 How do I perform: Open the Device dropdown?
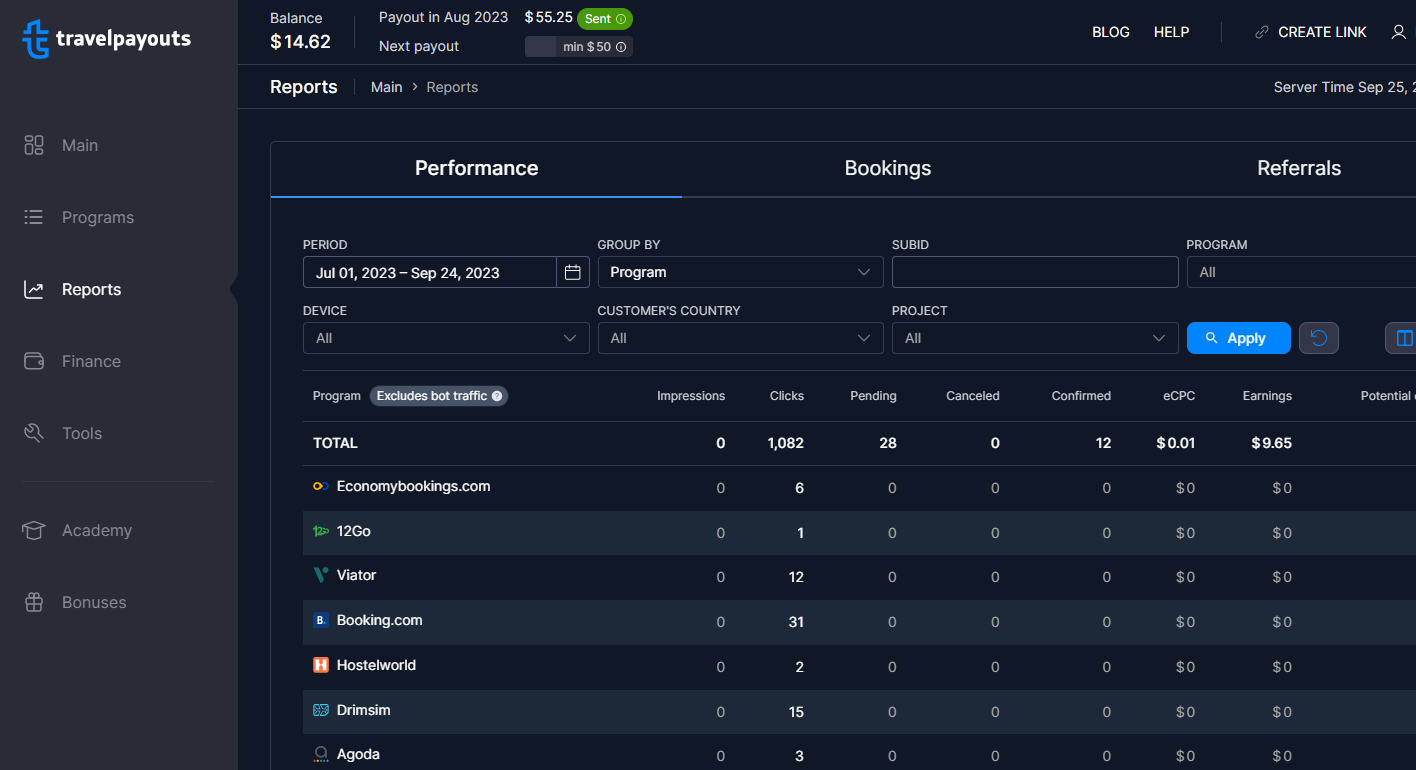pos(446,338)
